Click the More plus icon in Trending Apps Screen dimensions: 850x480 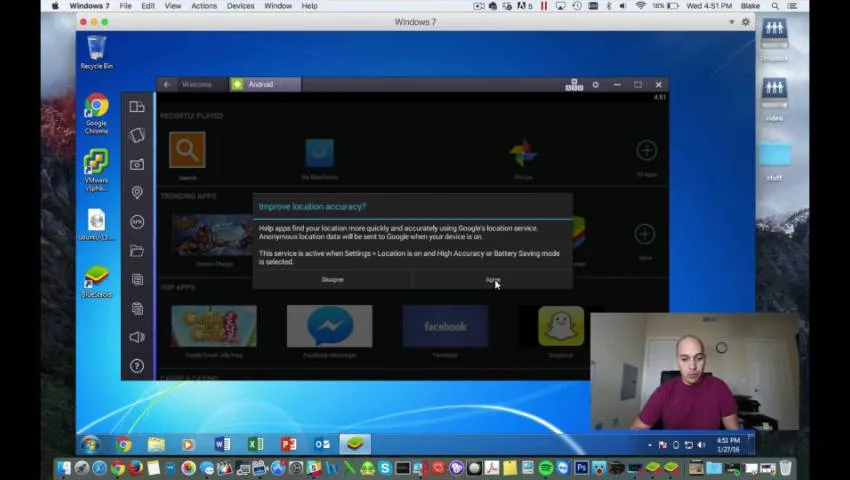click(645, 234)
